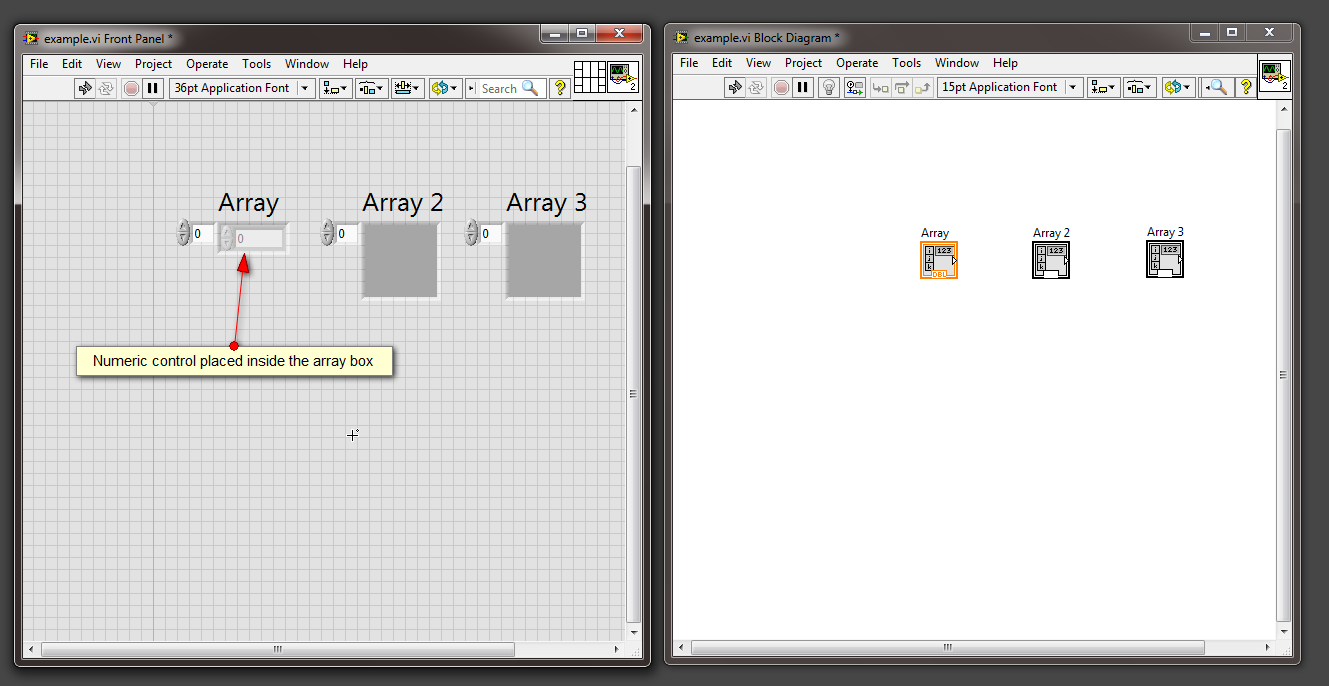The image size is (1329, 686).
Task: Open the Window menu on the block diagram
Action: point(957,62)
